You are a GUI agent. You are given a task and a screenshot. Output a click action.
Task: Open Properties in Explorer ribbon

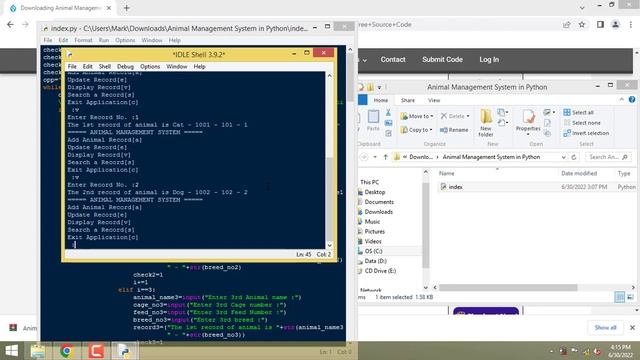coord(528,121)
